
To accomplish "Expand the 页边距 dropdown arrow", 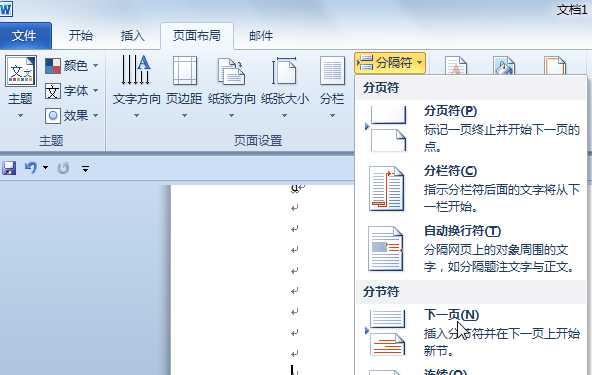I will click(x=185, y=115).
